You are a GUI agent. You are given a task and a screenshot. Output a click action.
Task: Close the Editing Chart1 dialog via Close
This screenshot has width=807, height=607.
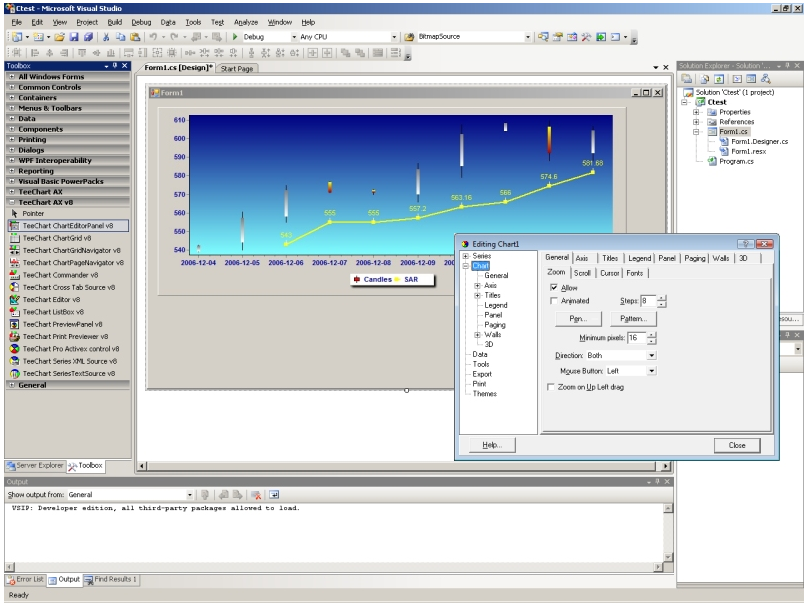coord(736,445)
